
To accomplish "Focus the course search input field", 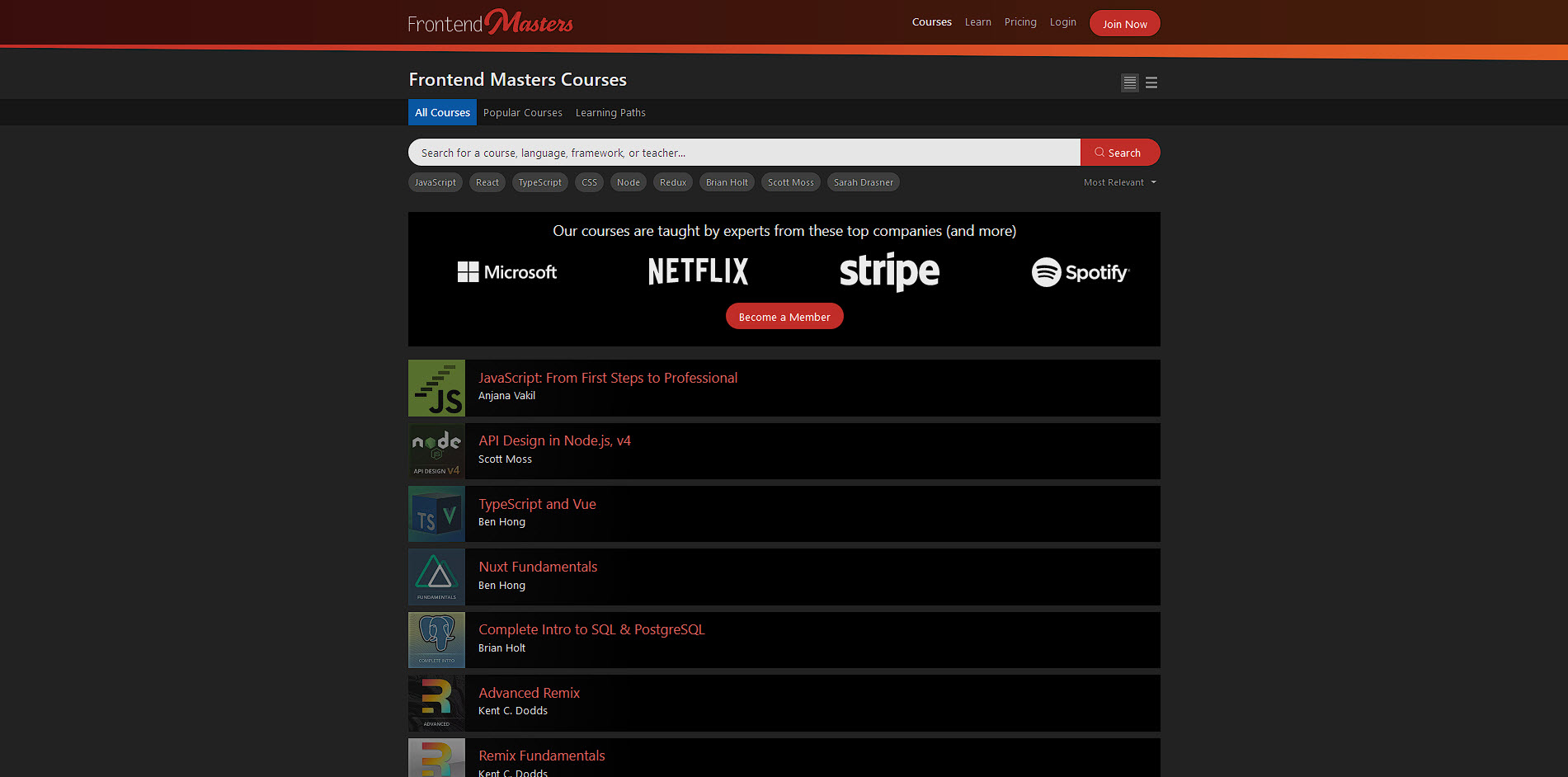I will click(x=744, y=153).
